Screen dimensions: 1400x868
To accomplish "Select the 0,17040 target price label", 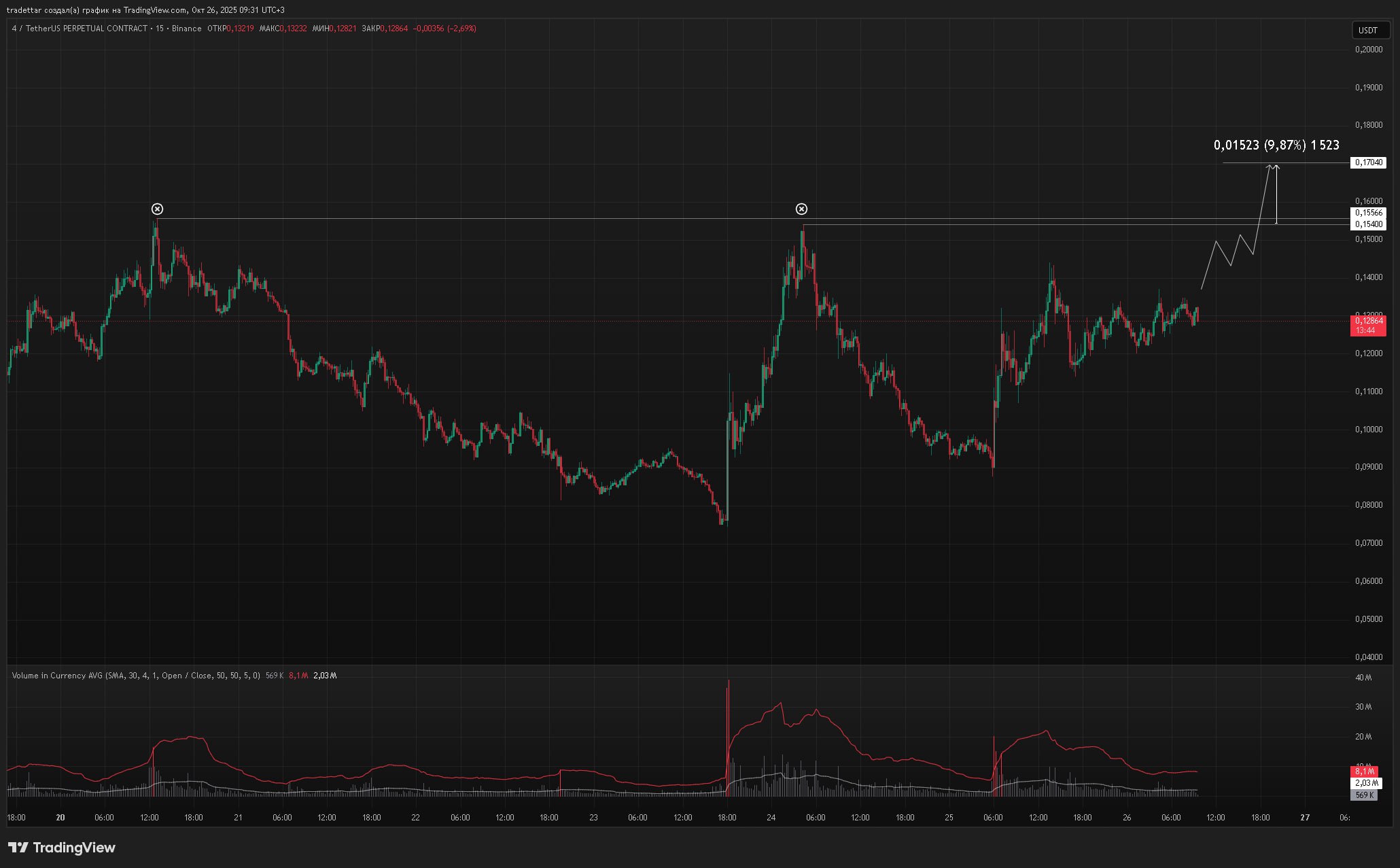I will point(1368,162).
